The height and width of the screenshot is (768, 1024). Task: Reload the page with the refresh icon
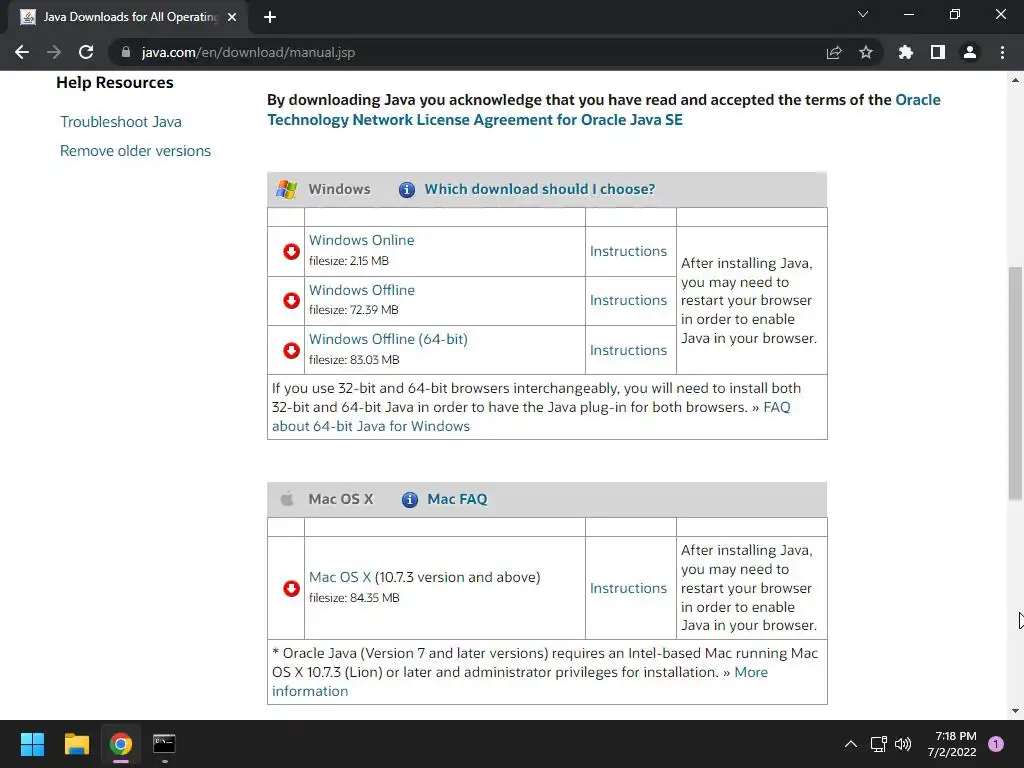point(86,52)
